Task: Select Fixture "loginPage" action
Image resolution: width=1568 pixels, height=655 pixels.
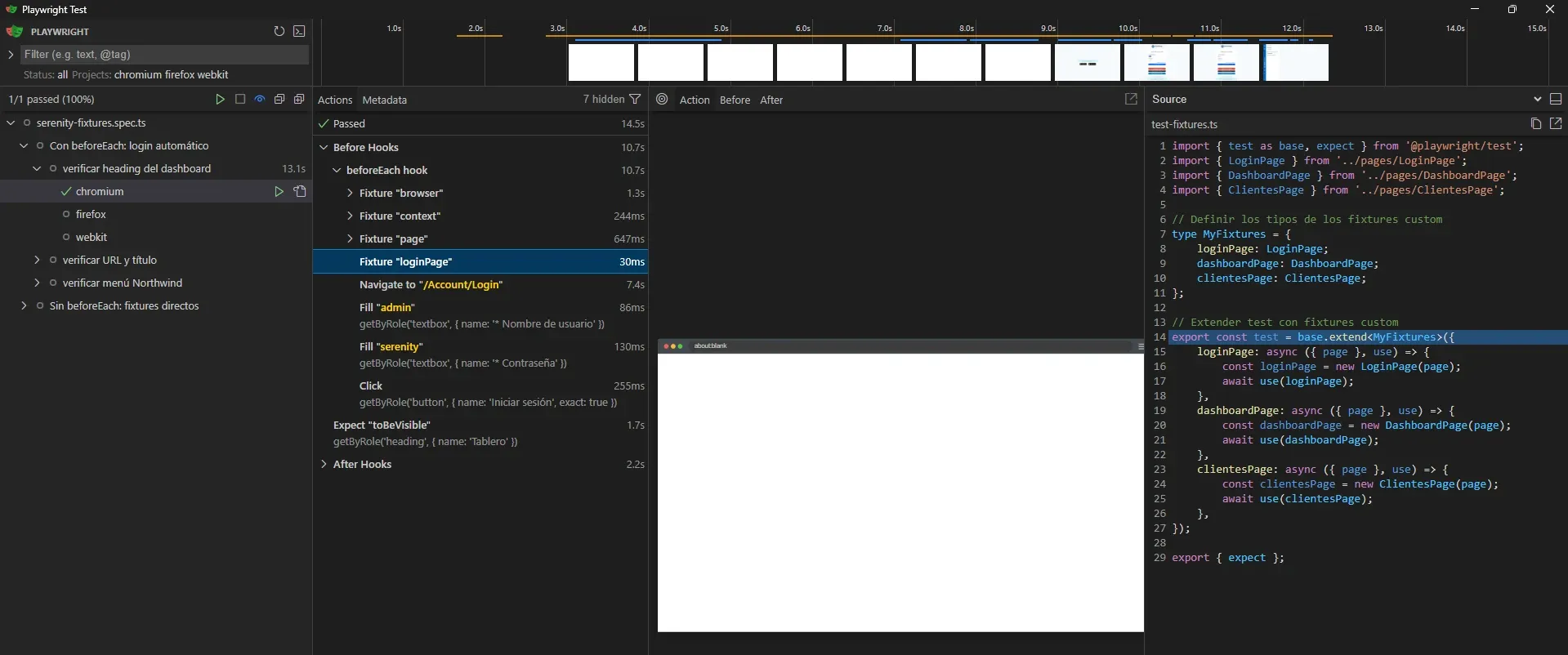Action: coord(480,261)
